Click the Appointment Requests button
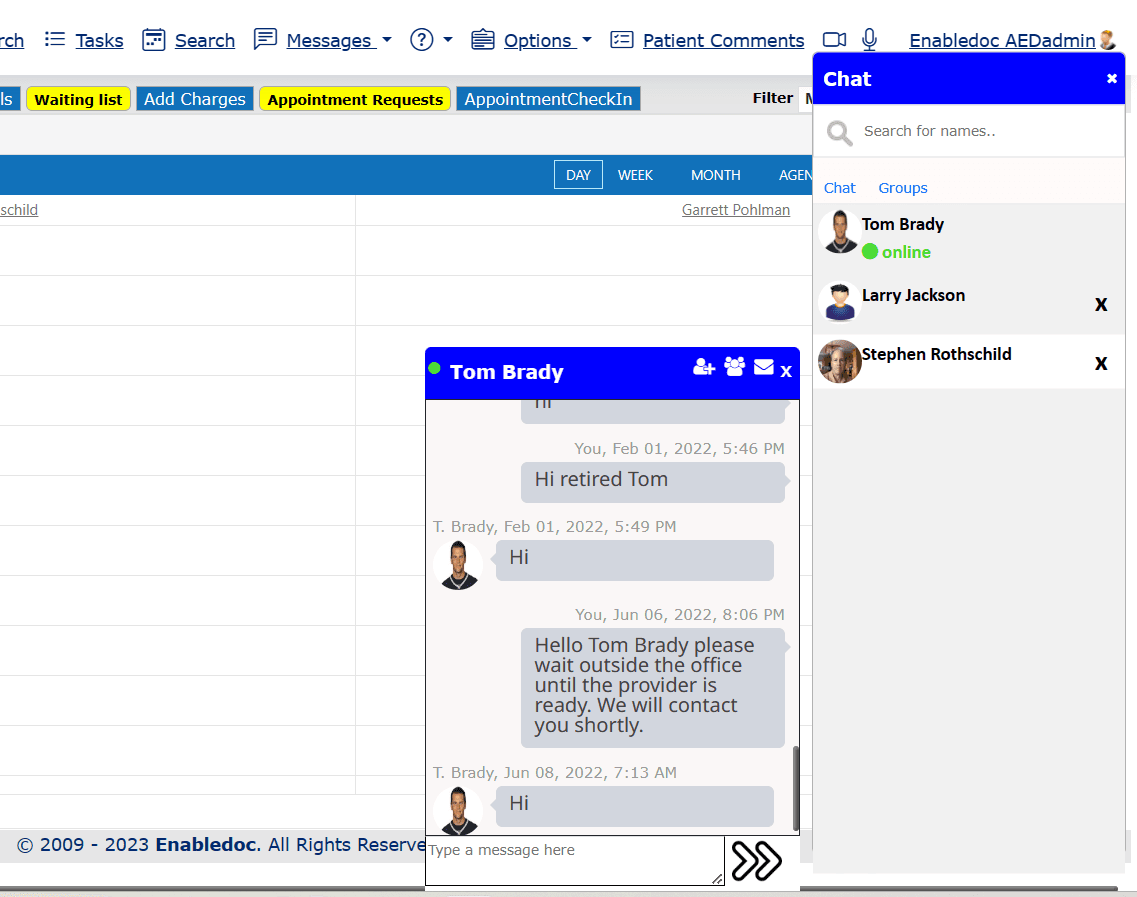The width and height of the screenshot is (1137, 897). pyautogui.click(x=355, y=99)
